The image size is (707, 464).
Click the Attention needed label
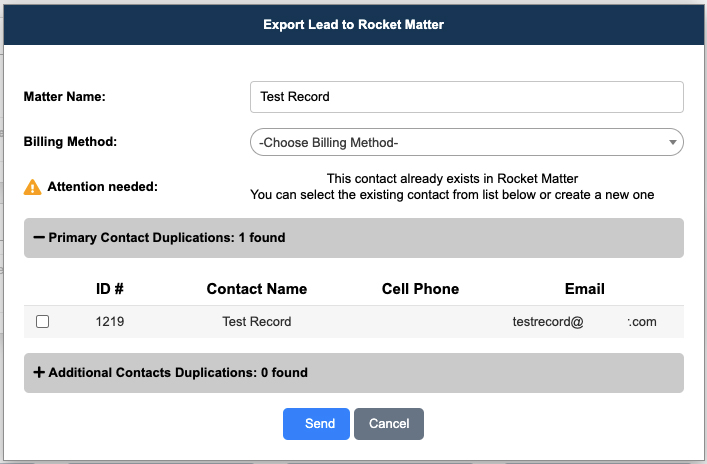pos(103,187)
